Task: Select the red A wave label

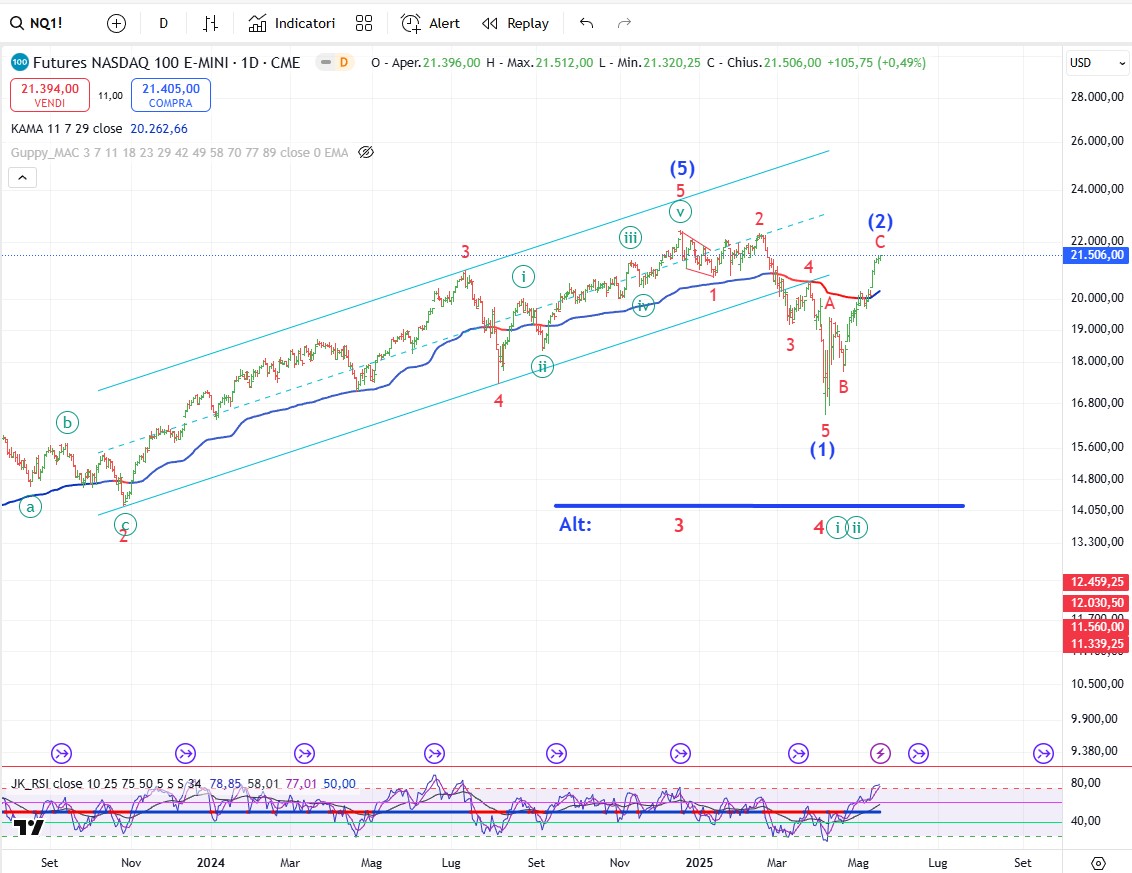Action: click(x=830, y=303)
